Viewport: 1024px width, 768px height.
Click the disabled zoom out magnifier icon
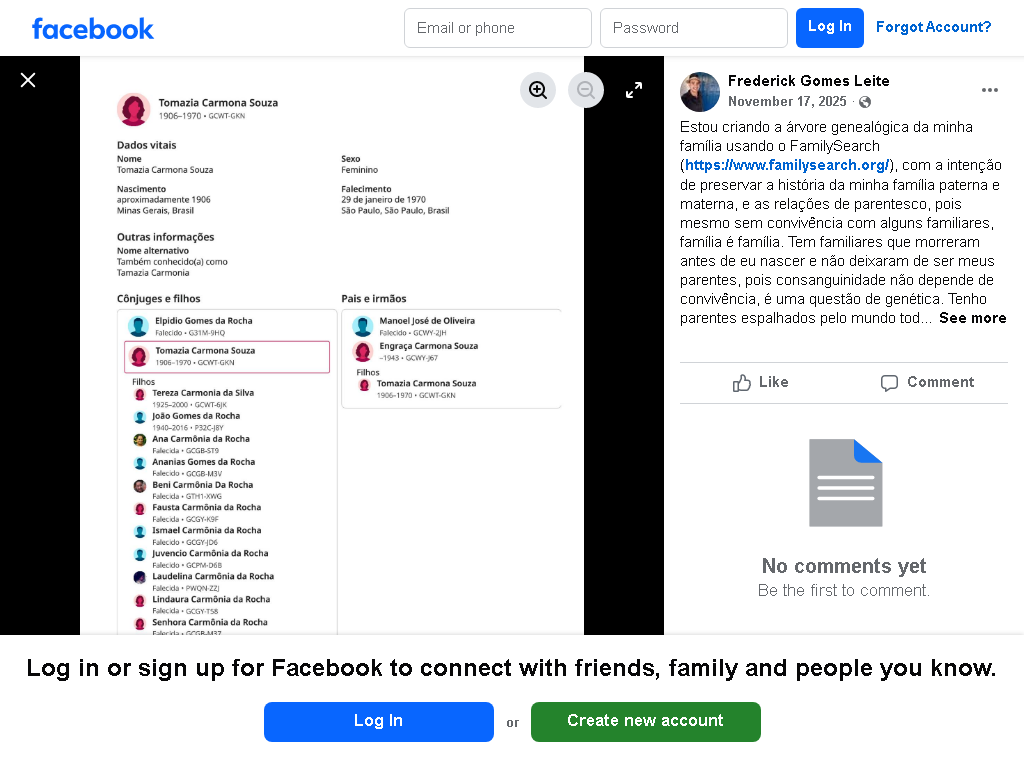[x=586, y=90]
